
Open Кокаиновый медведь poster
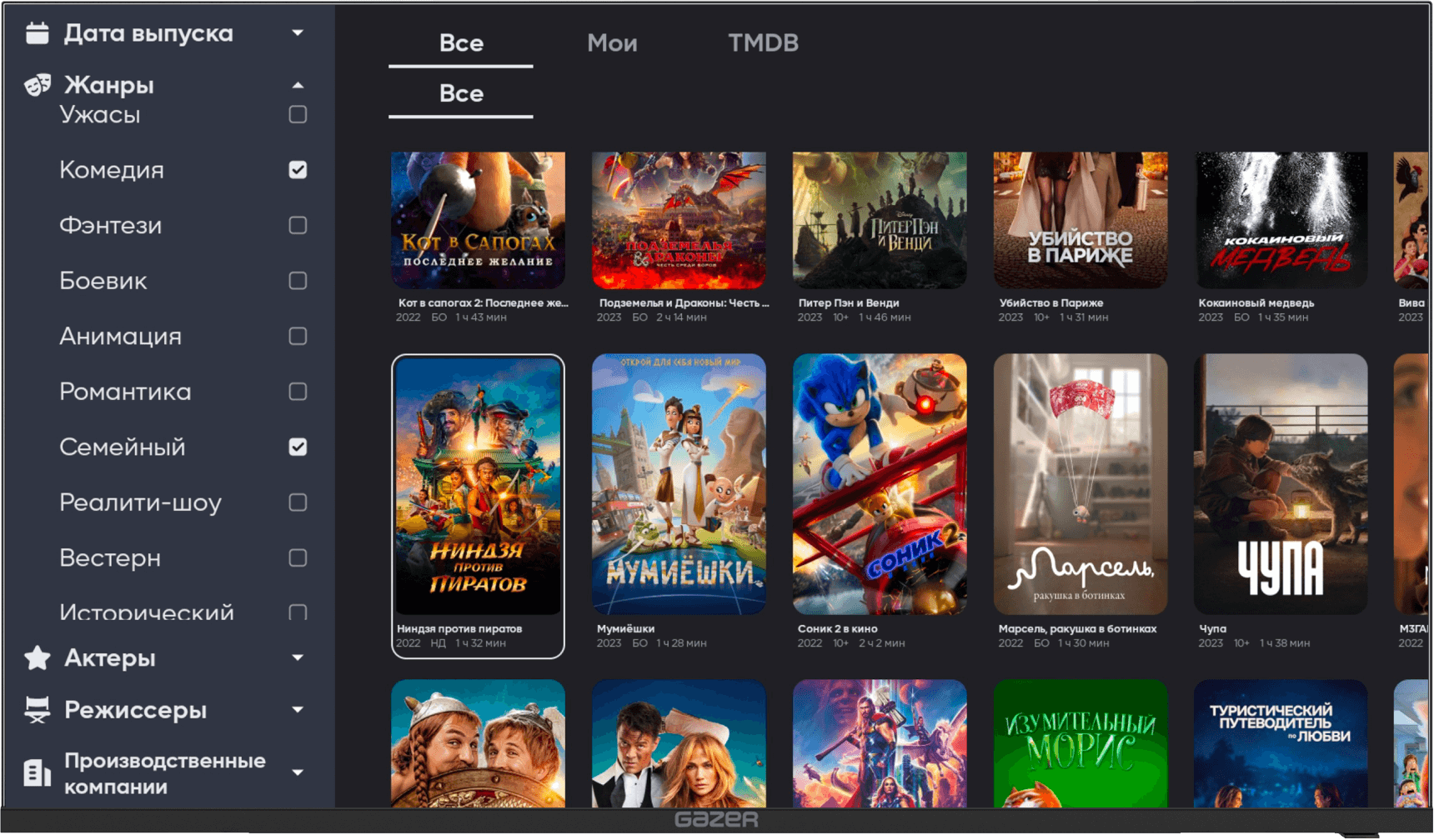pyautogui.click(x=1281, y=220)
